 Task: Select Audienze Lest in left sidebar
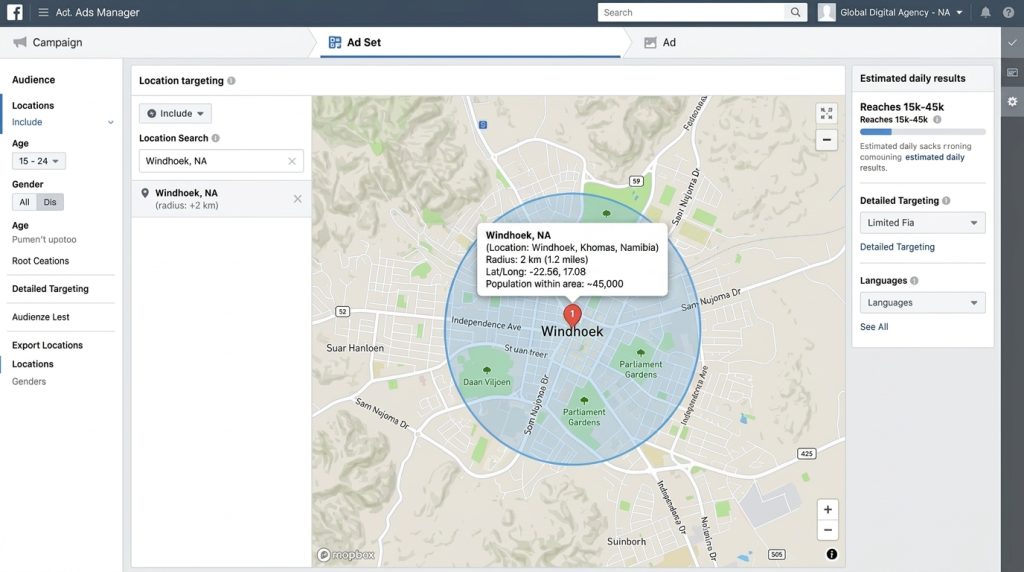[x=40, y=317]
